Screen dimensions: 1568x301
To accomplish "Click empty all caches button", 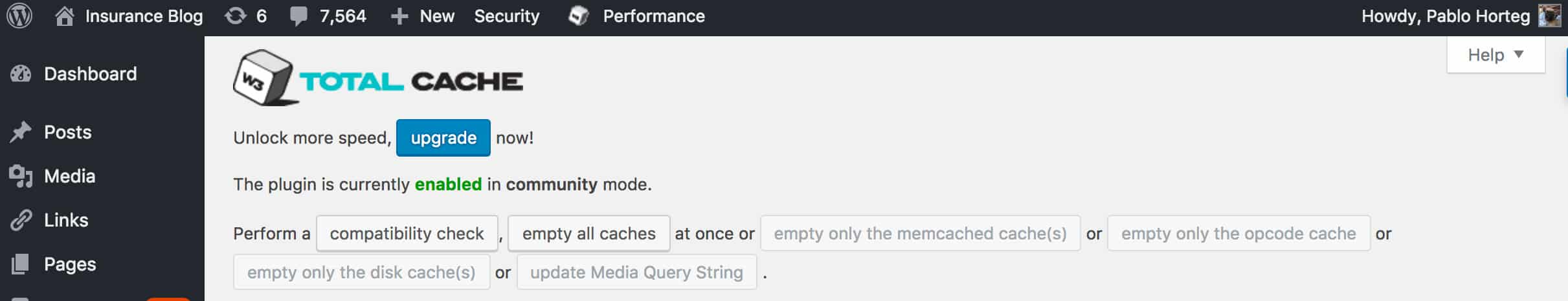I will point(588,234).
